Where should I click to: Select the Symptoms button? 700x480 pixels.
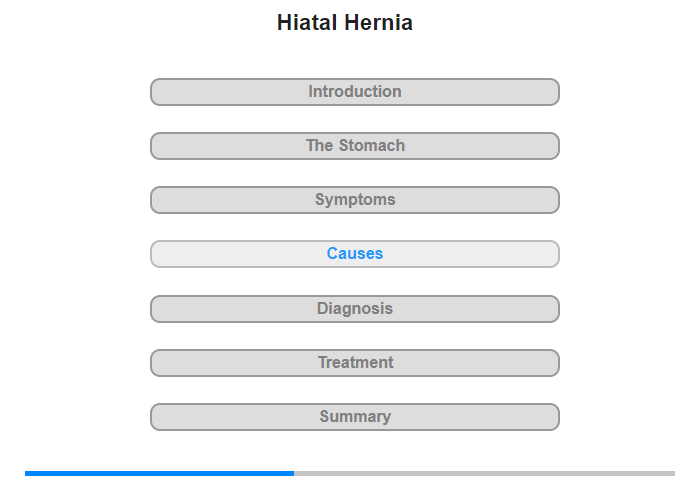pos(355,200)
